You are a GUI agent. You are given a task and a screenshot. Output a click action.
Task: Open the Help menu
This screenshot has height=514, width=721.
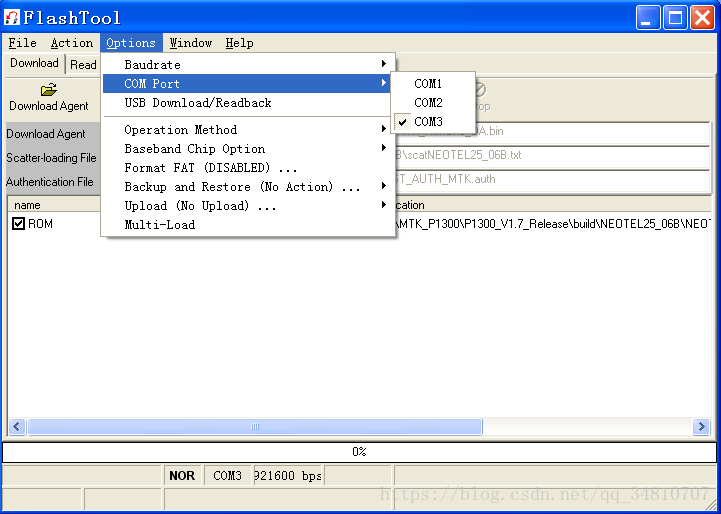[240, 43]
